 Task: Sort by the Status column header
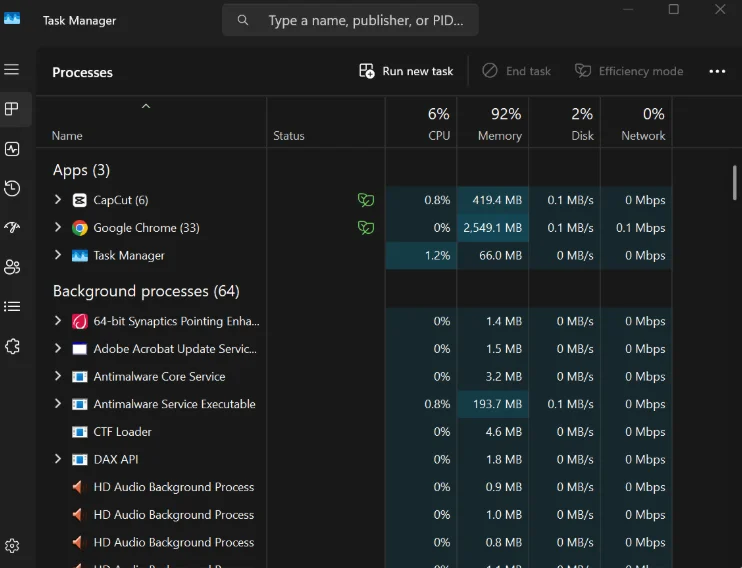point(326,123)
